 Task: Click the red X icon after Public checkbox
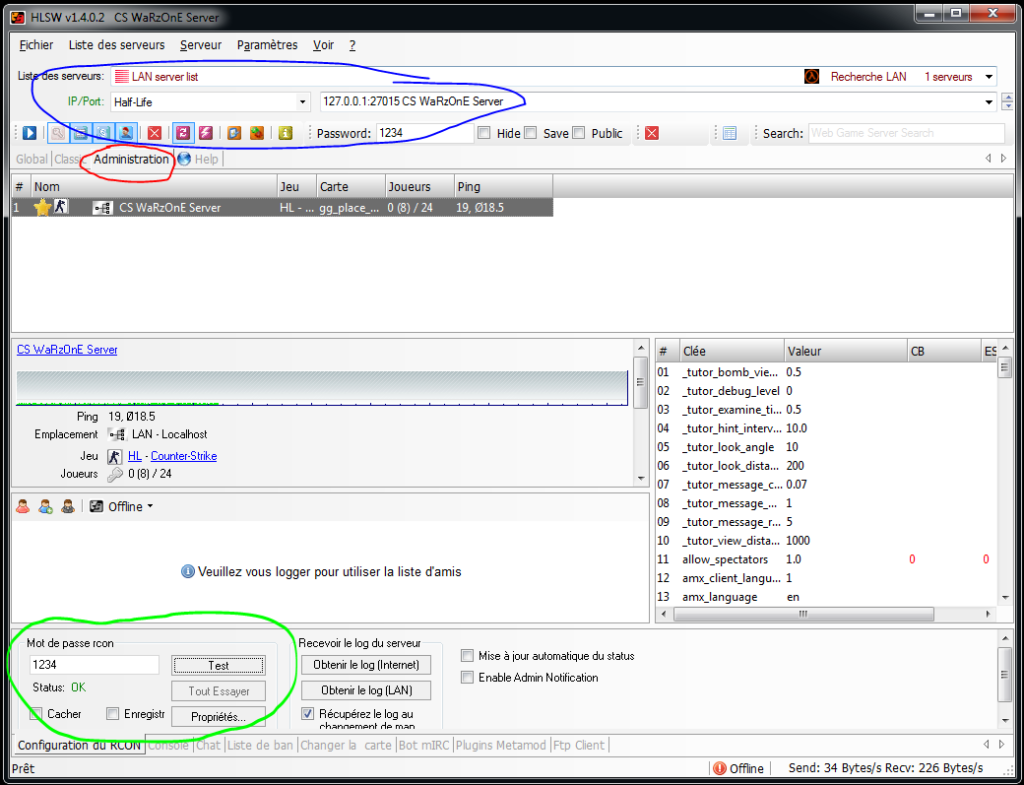[651, 133]
